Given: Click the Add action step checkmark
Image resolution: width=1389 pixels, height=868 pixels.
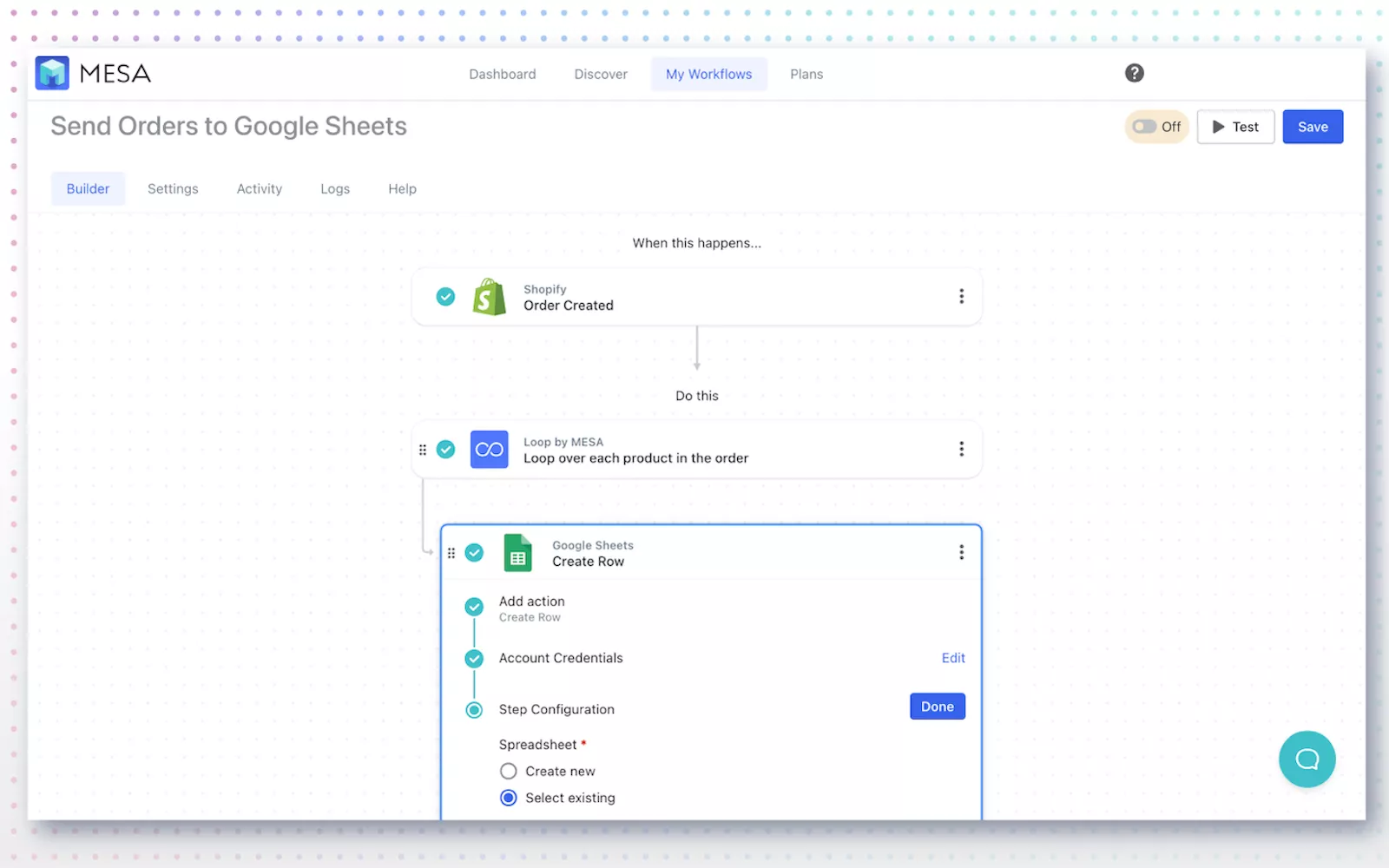Looking at the screenshot, I should pos(474,607).
